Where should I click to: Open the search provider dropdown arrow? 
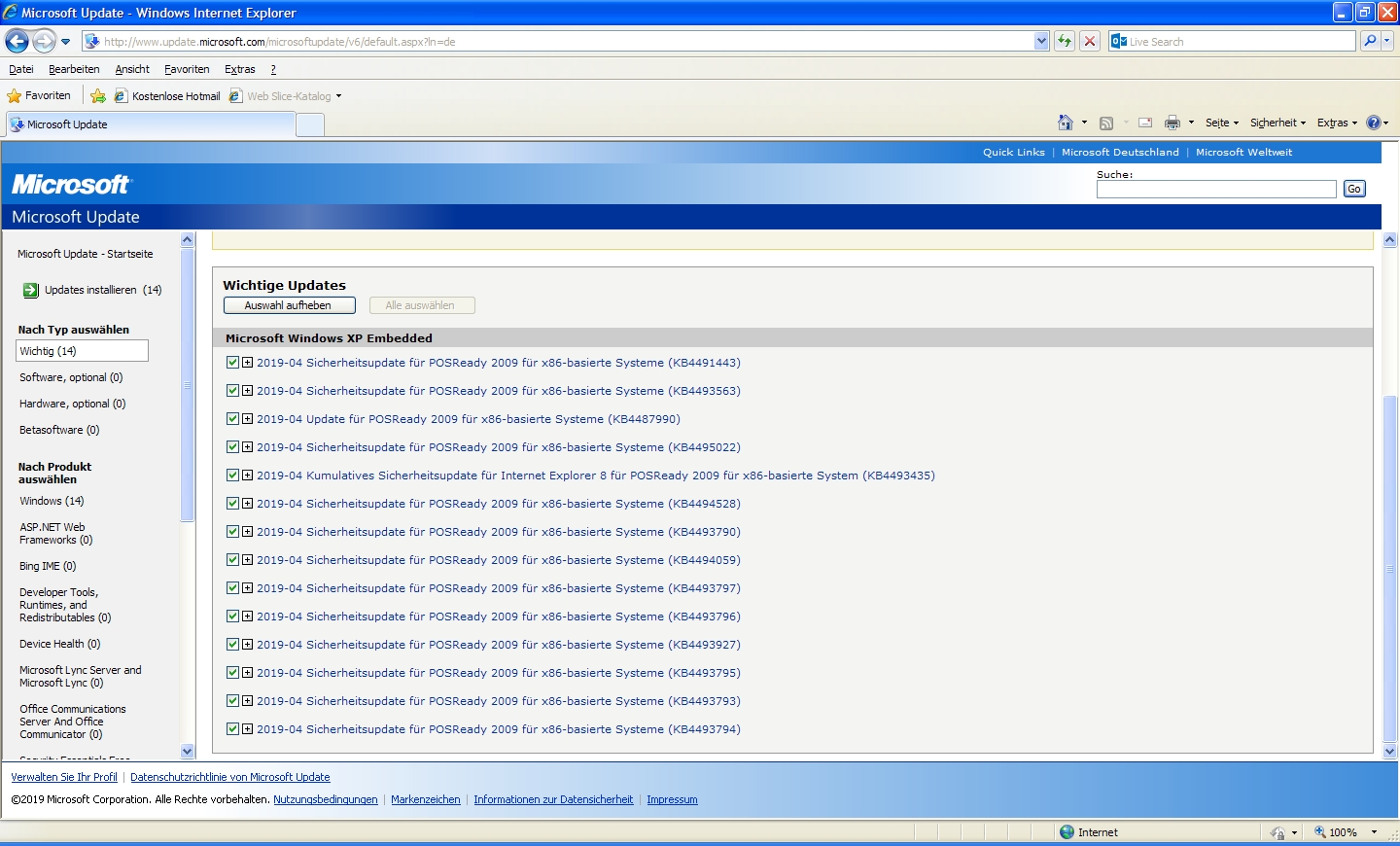click(1387, 41)
